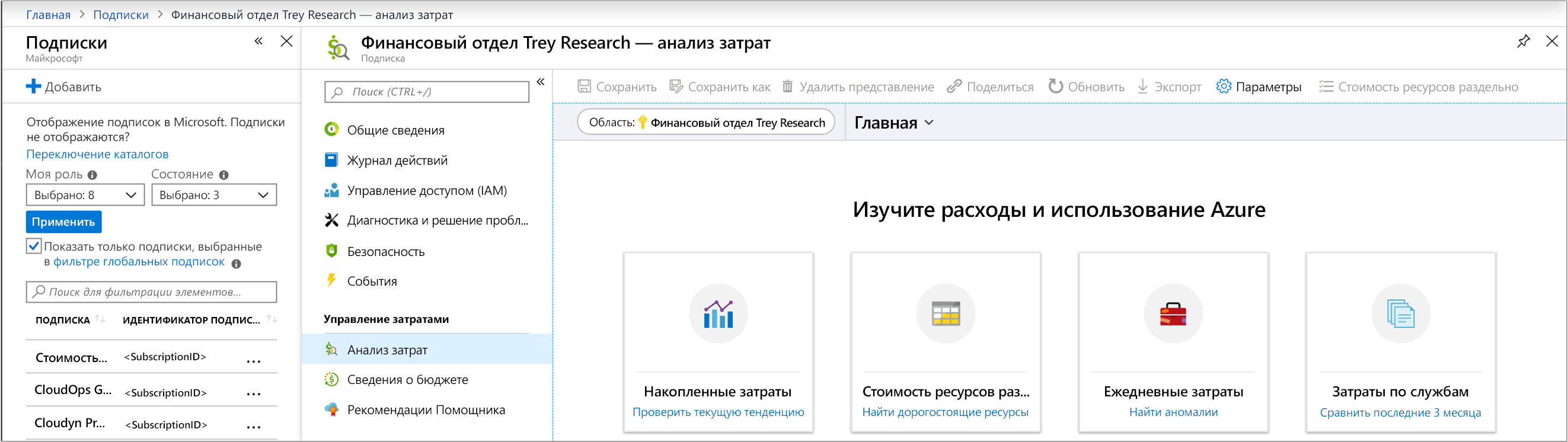Click фильтре глобальных подписок link

pyautogui.click(x=139, y=261)
